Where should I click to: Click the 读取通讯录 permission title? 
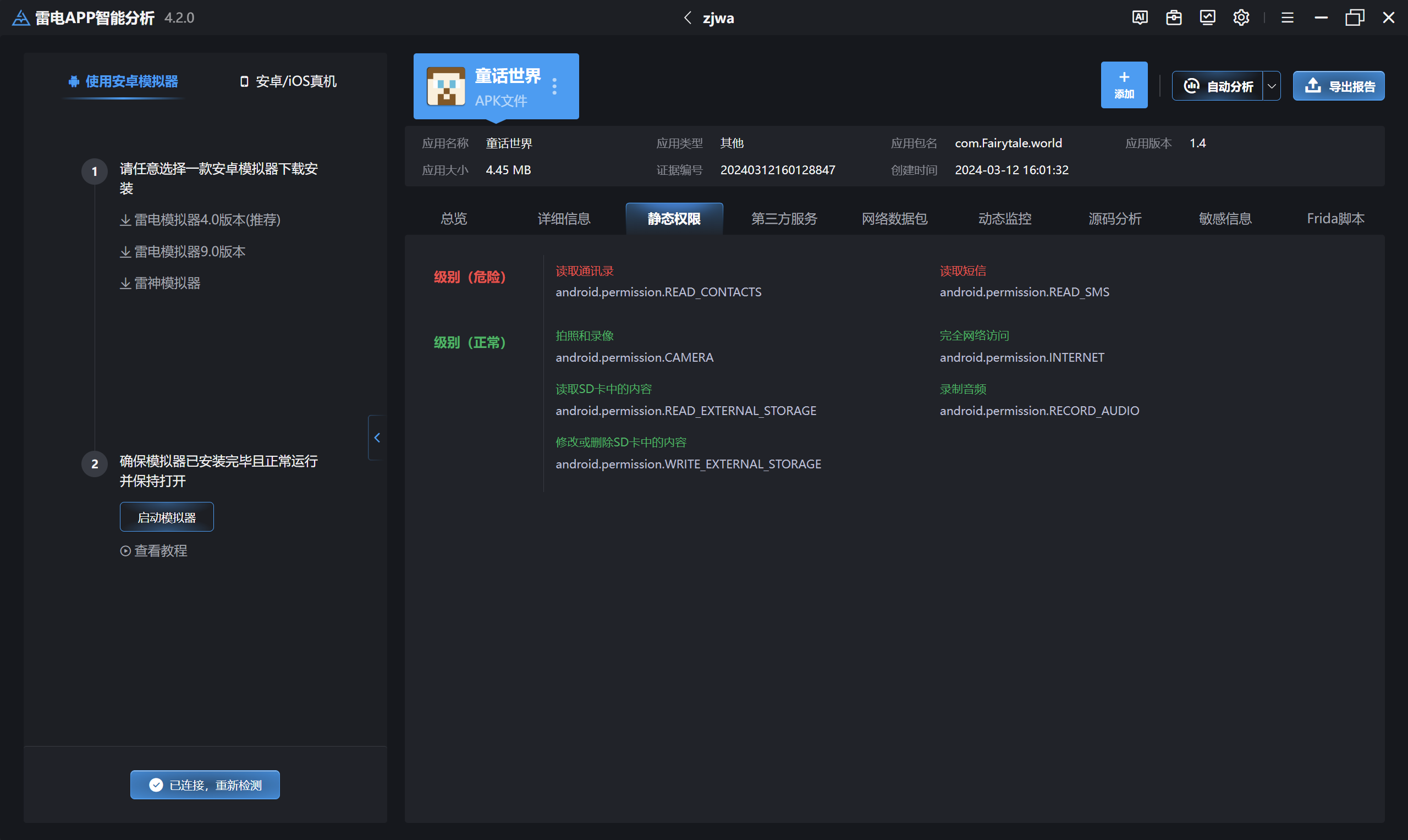tap(585, 271)
